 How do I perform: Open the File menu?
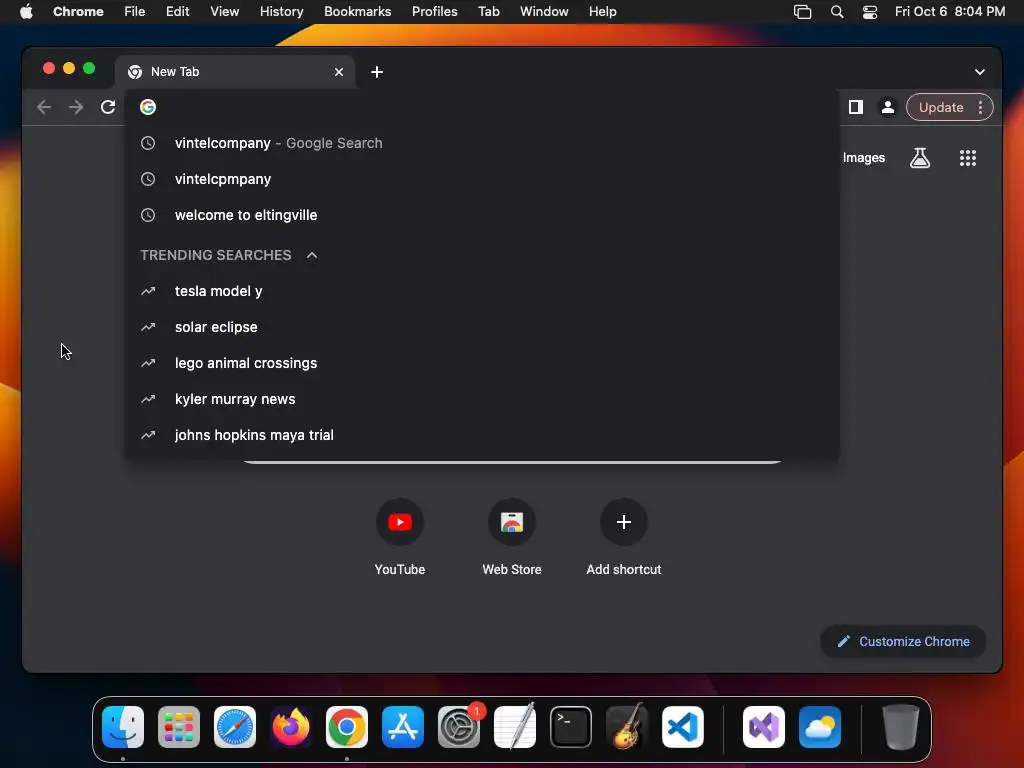pyautogui.click(x=135, y=11)
